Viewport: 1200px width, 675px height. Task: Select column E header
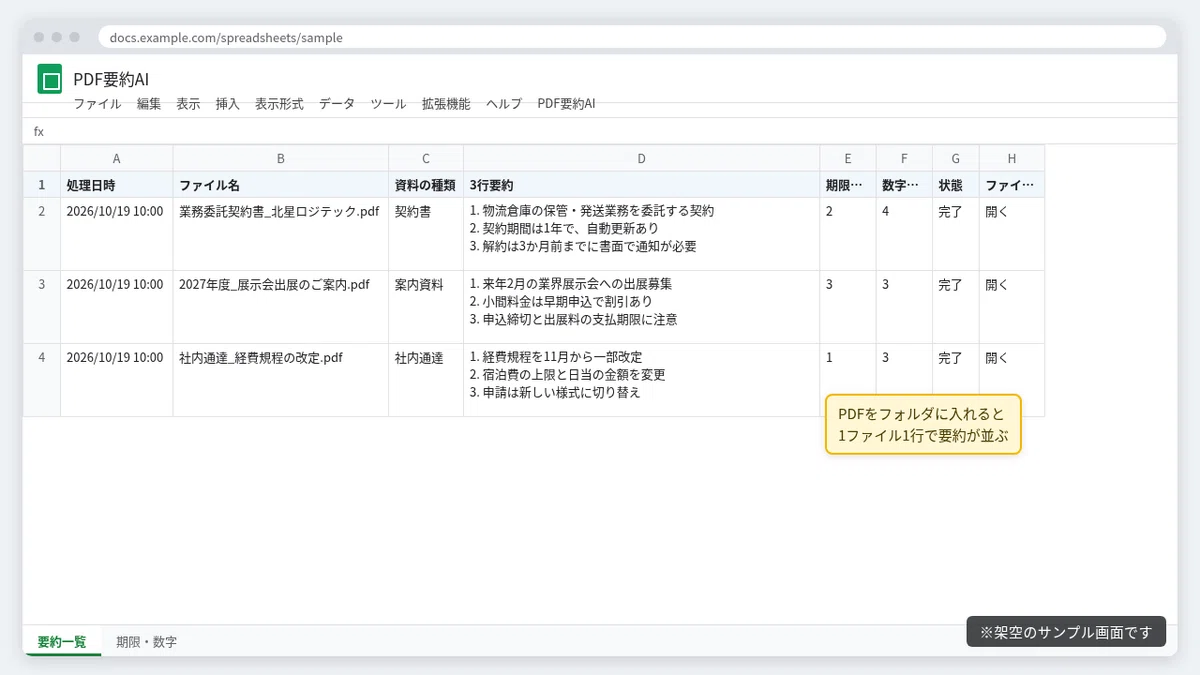coord(848,158)
